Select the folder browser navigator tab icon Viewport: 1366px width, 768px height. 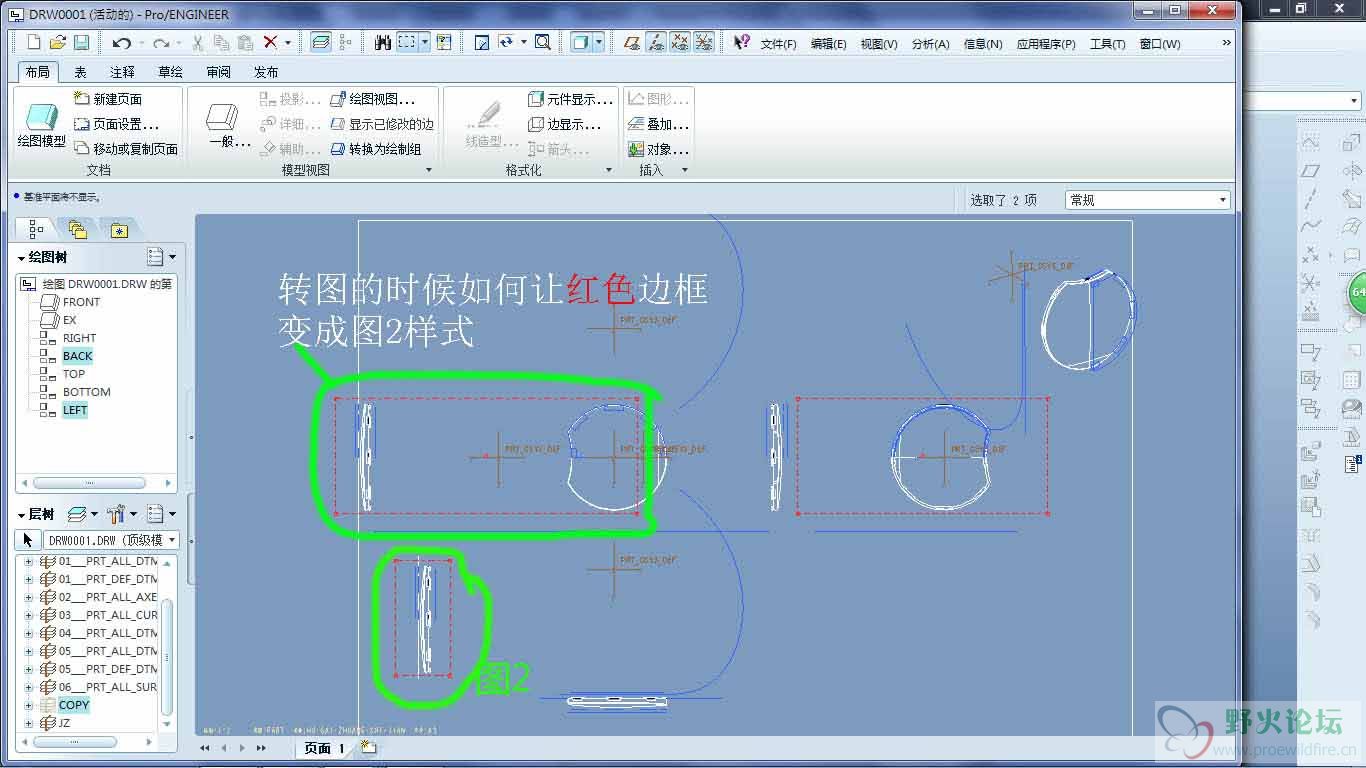(78, 229)
